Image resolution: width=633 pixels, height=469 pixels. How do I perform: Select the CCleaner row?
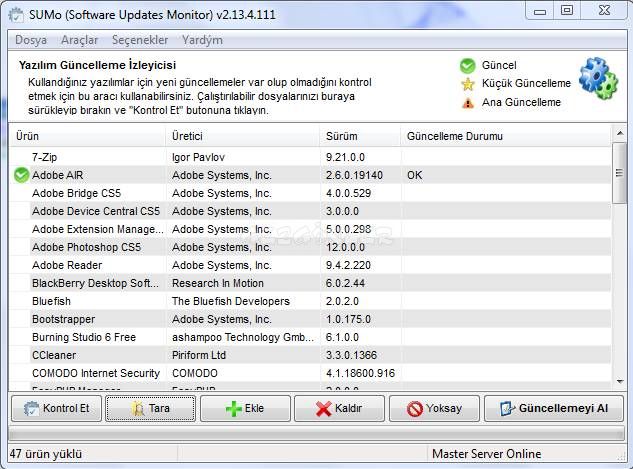point(310,355)
